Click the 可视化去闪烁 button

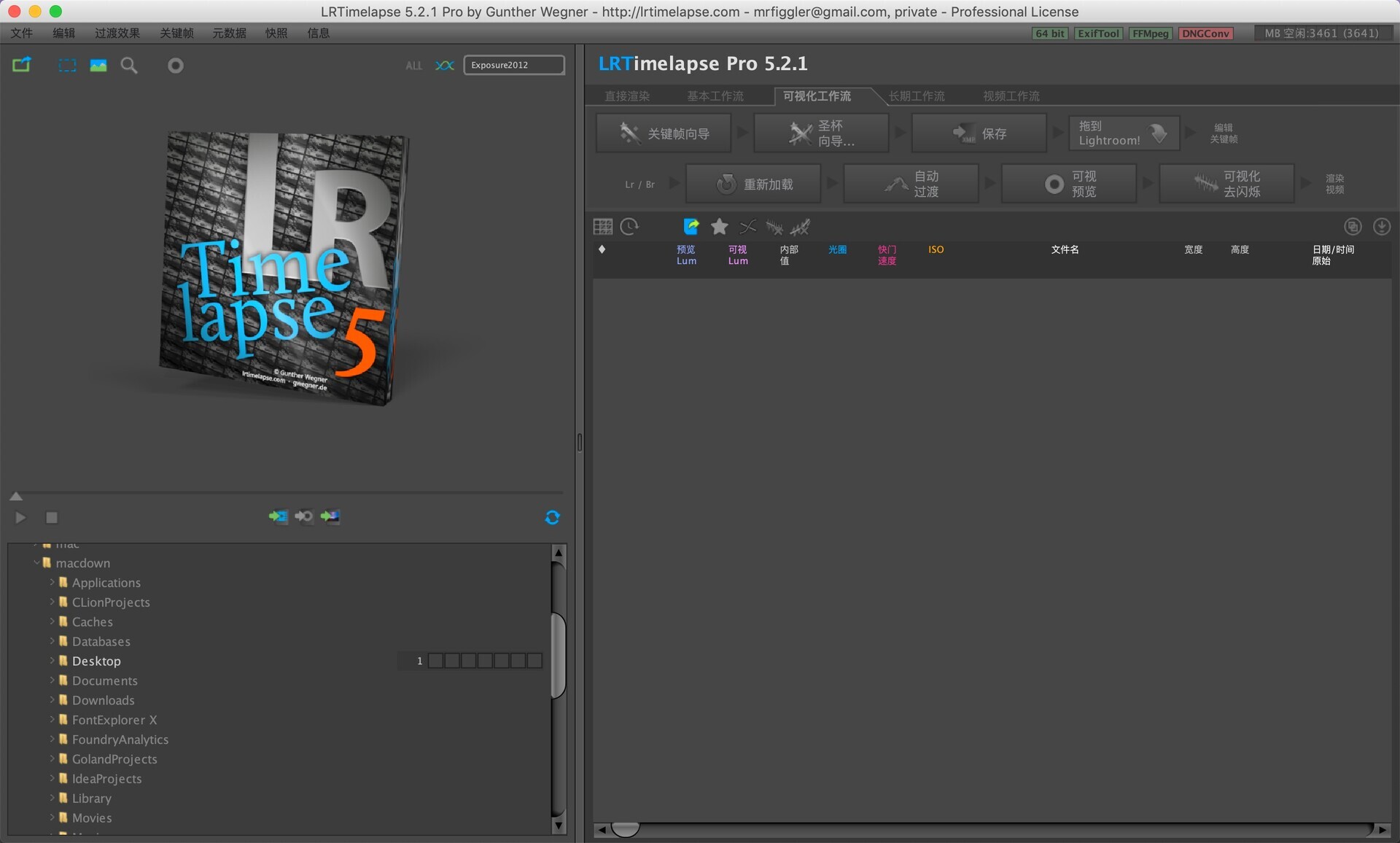coord(1226,184)
